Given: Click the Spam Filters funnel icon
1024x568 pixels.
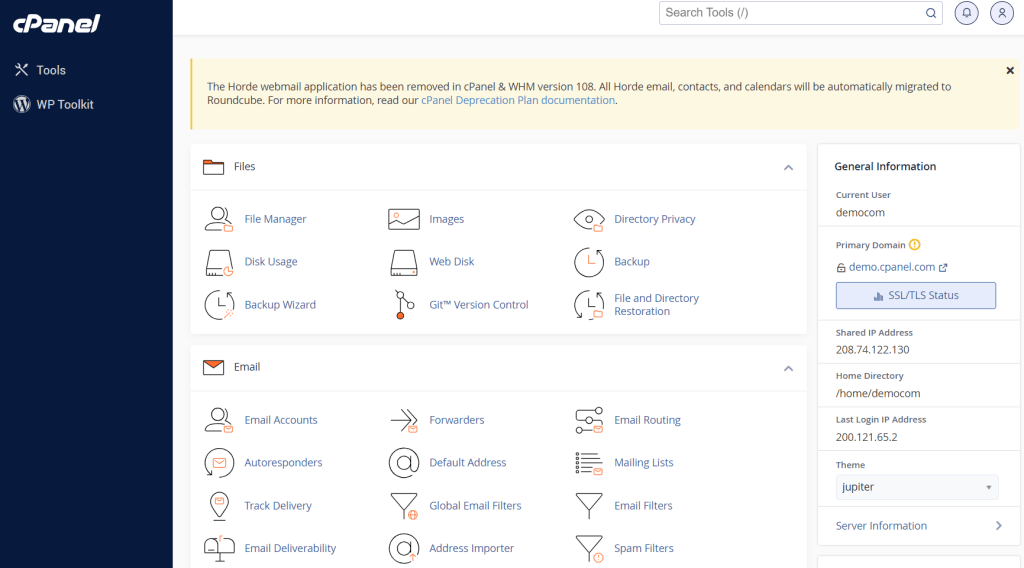Looking at the screenshot, I should click(x=588, y=548).
